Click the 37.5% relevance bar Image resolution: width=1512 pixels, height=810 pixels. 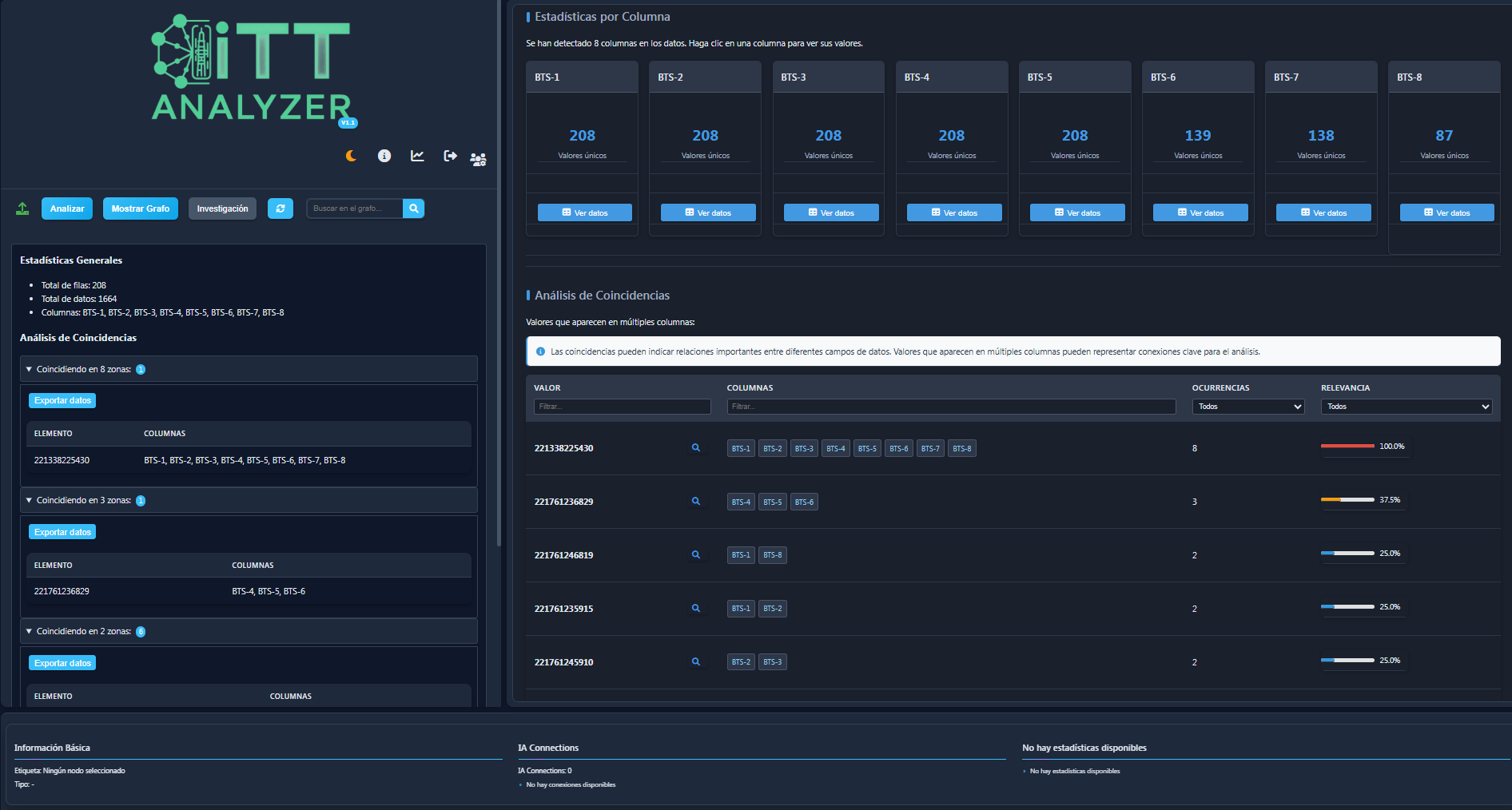1347,499
